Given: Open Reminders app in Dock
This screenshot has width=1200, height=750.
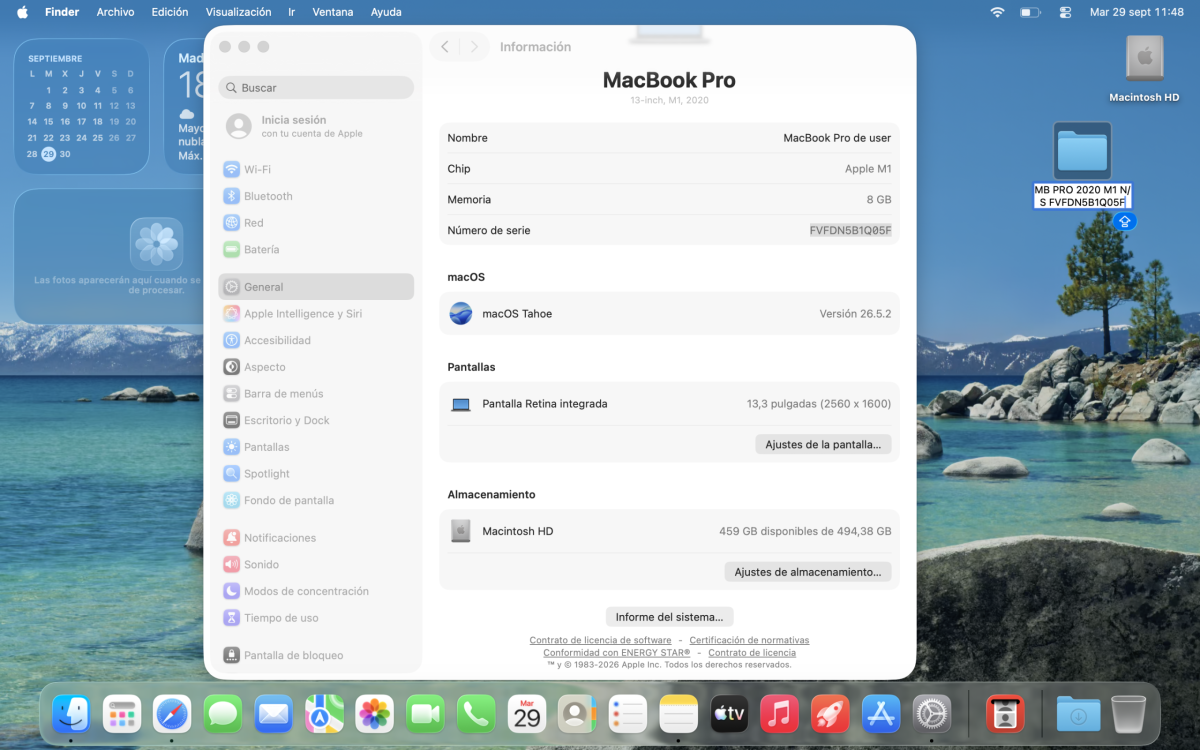Looking at the screenshot, I should coord(628,714).
